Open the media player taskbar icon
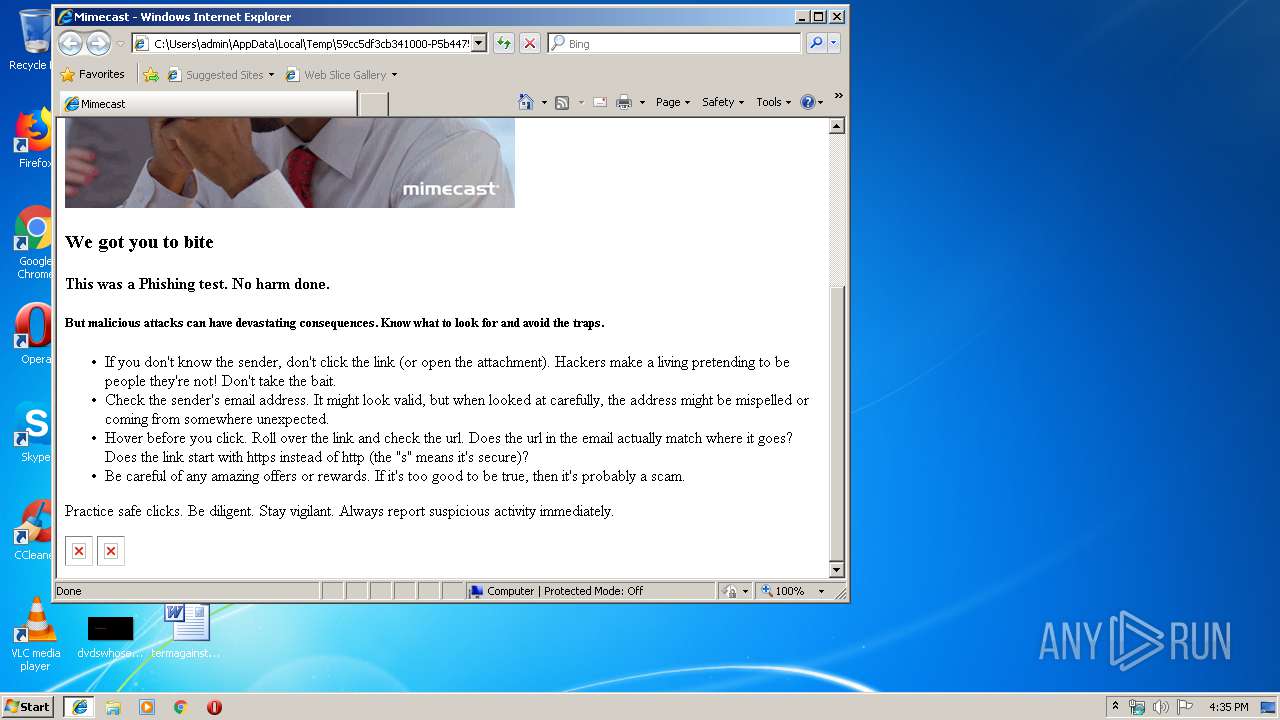This screenshot has height=720, width=1280. [147, 707]
